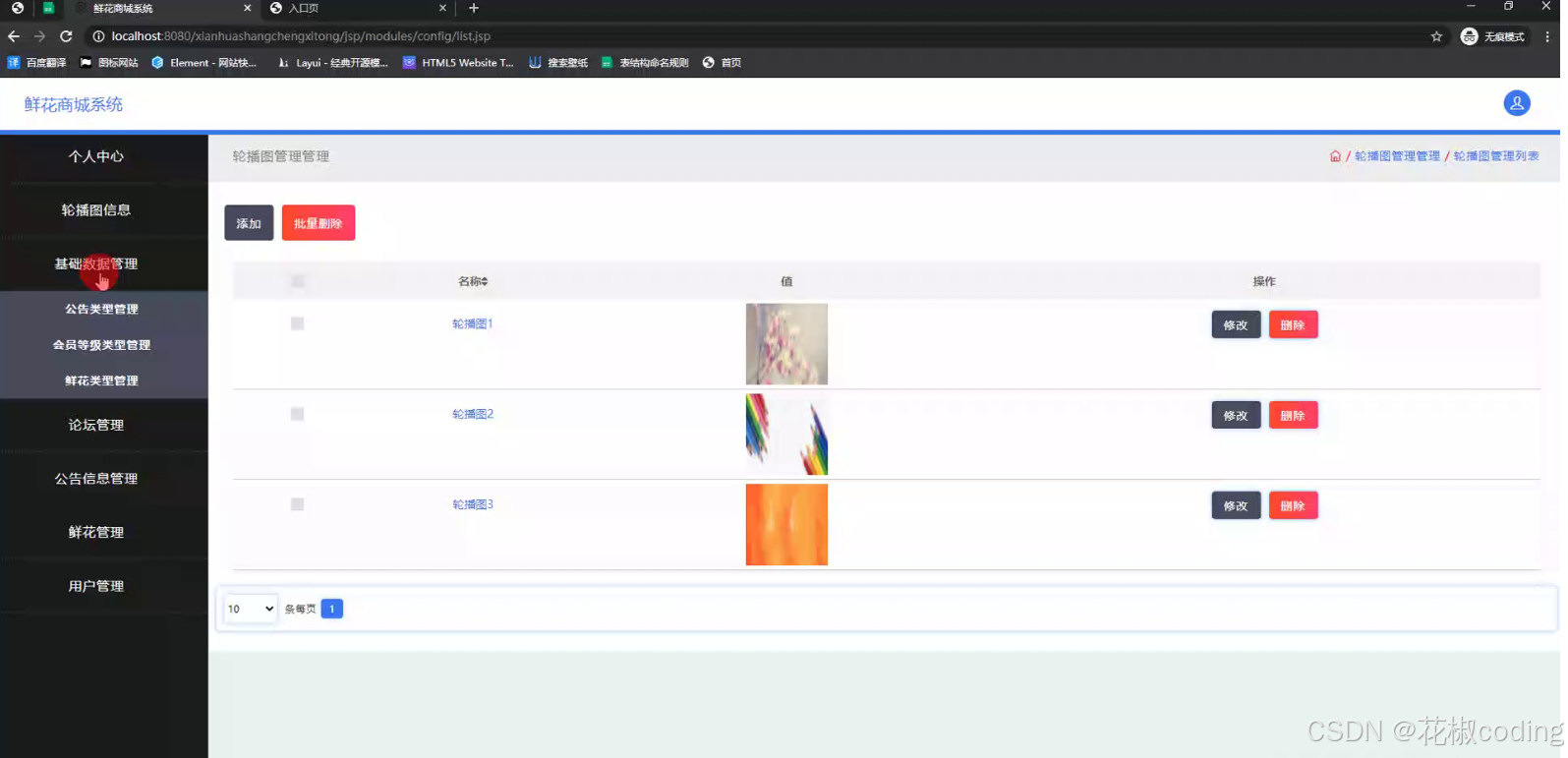Open the page size dropdown showing 10
1568x758 pixels.
coord(251,609)
